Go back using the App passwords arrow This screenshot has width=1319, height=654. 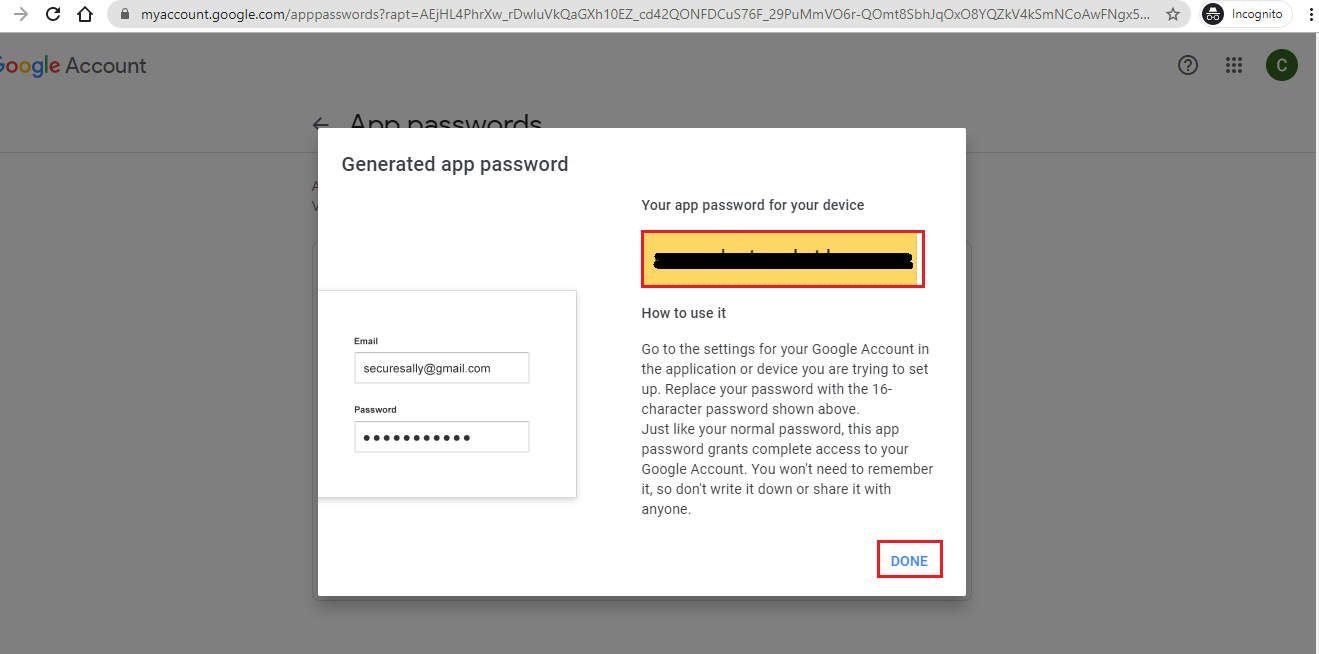tap(321, 125)
